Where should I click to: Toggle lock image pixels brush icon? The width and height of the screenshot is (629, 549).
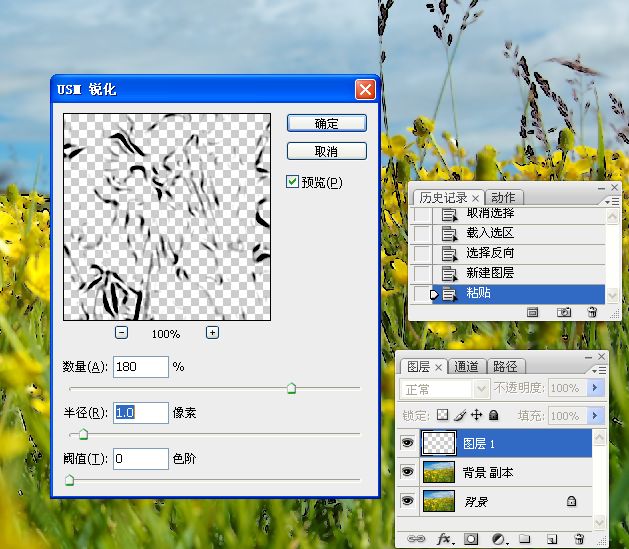click(460, 415)
